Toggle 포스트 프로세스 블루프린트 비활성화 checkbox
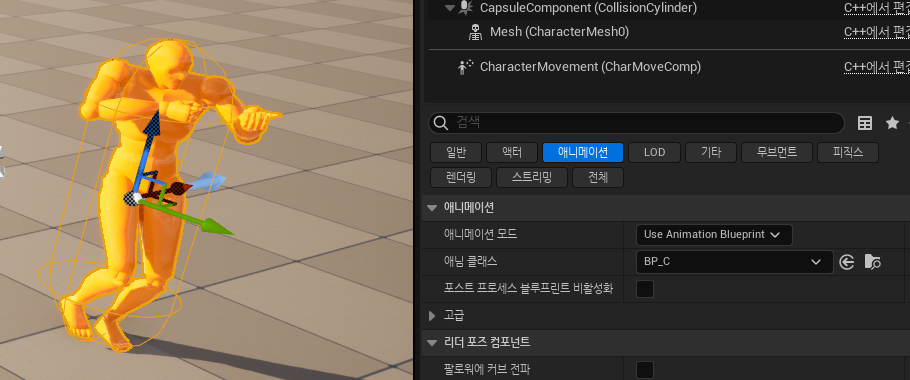This screenshot has height=380, width=910. (645, 288)
